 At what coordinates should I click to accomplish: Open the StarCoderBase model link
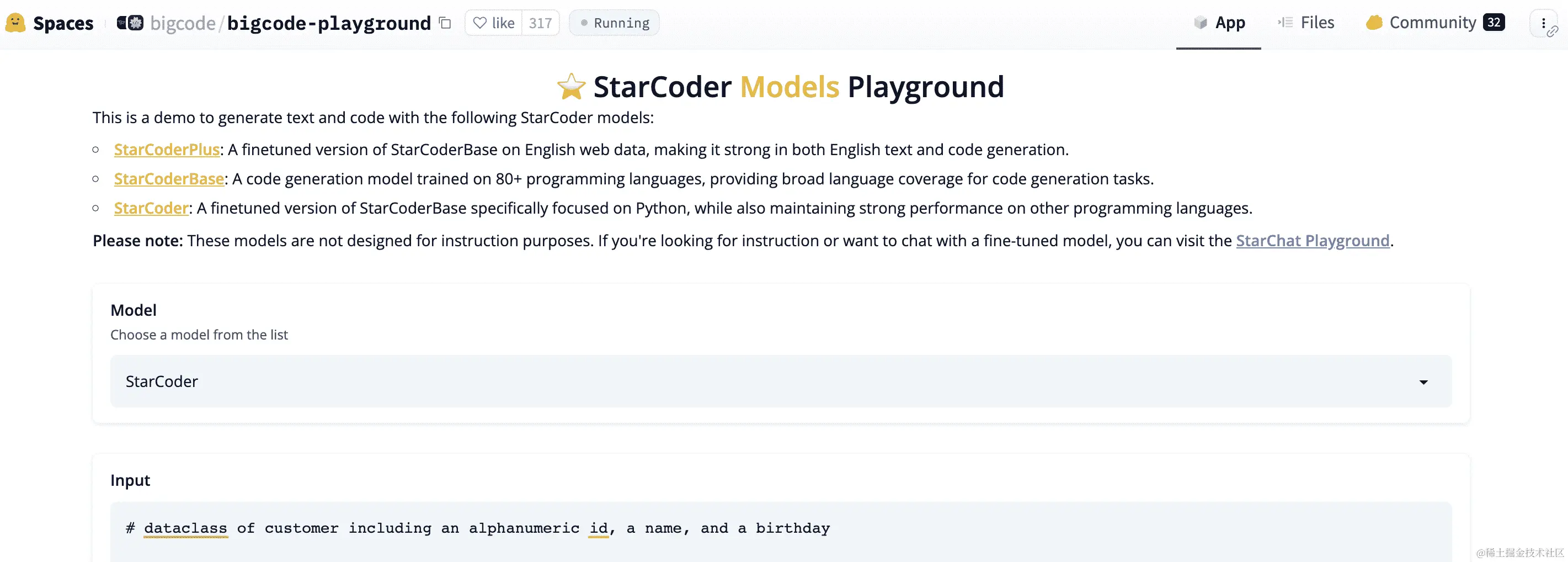(x=169, y=179)
